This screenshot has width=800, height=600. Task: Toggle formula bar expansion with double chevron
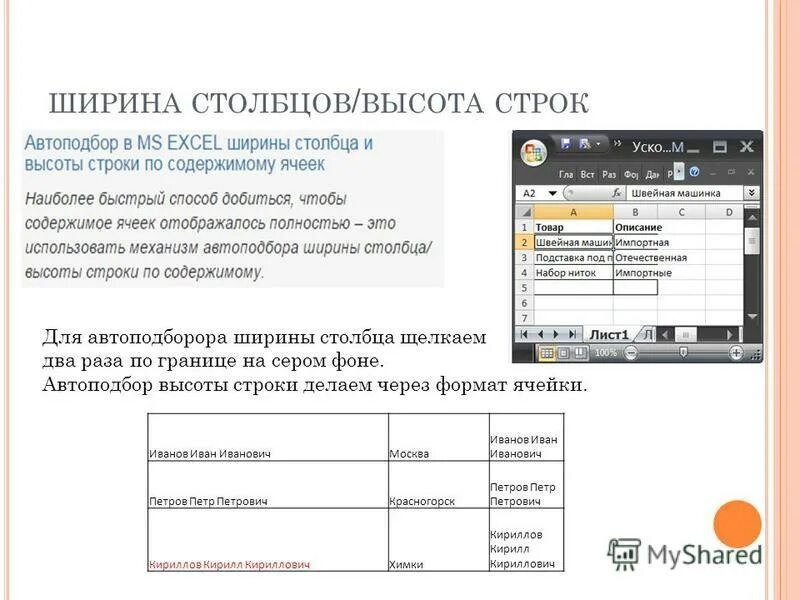click(x=751, y=192)
